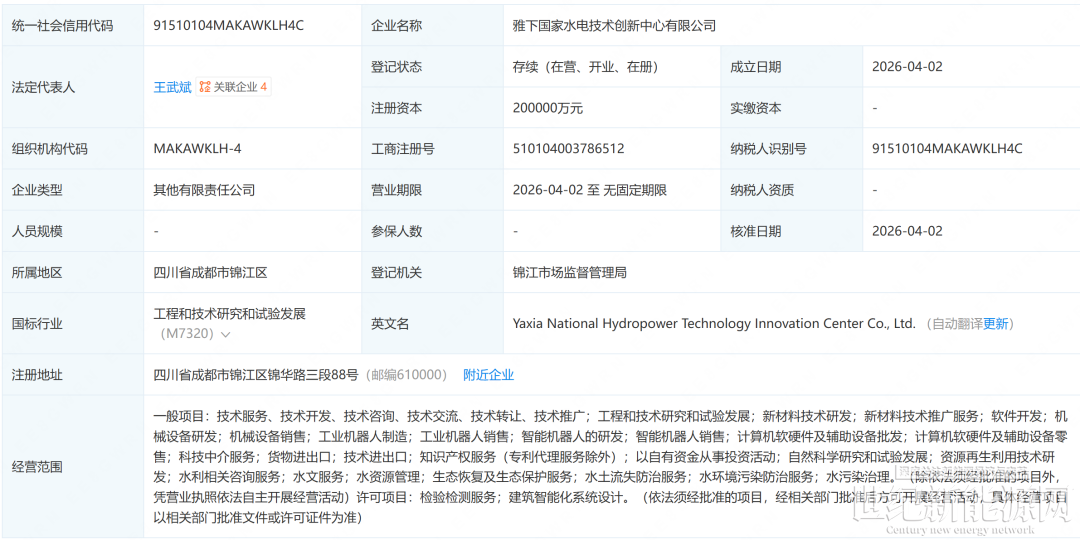
Task: Select taxpayer ID value 91510104MAKAWKLH4C
Action: (947, 149)
